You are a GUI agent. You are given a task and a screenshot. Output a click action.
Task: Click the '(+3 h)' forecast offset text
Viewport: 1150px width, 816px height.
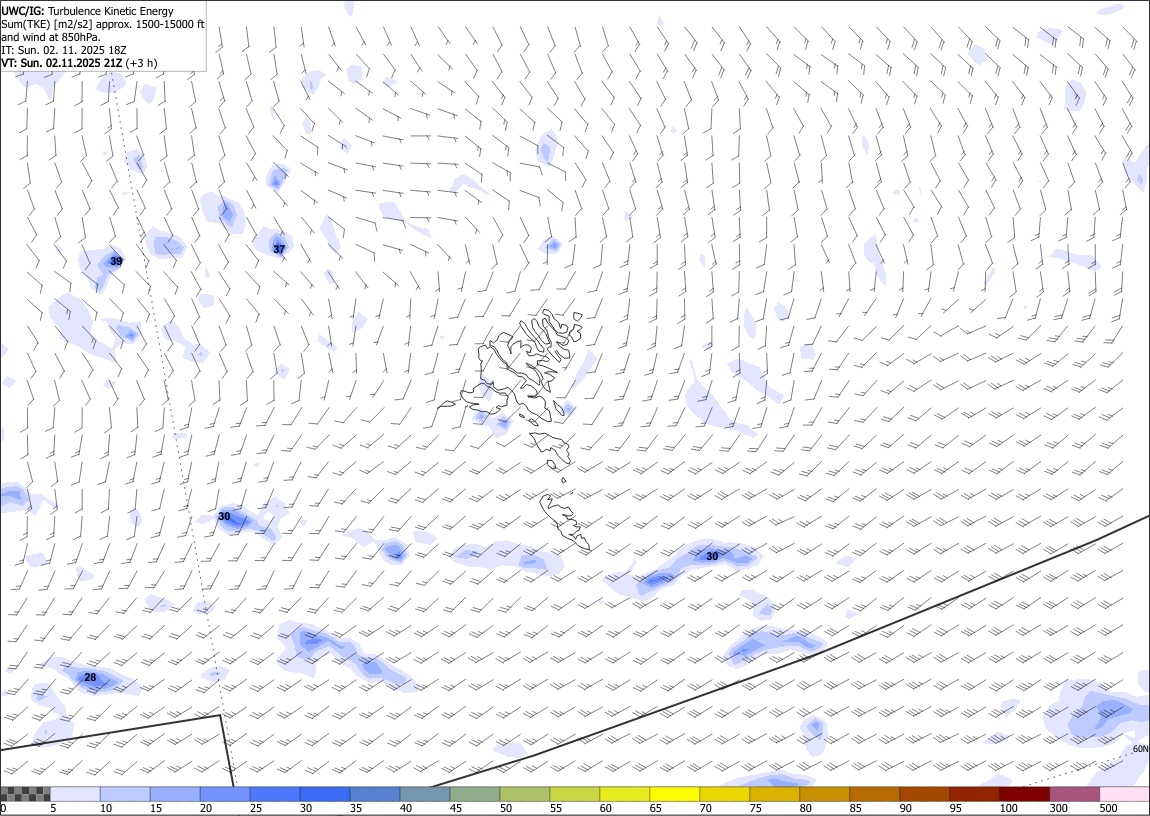pyautogui.click(x=142, y=63)
